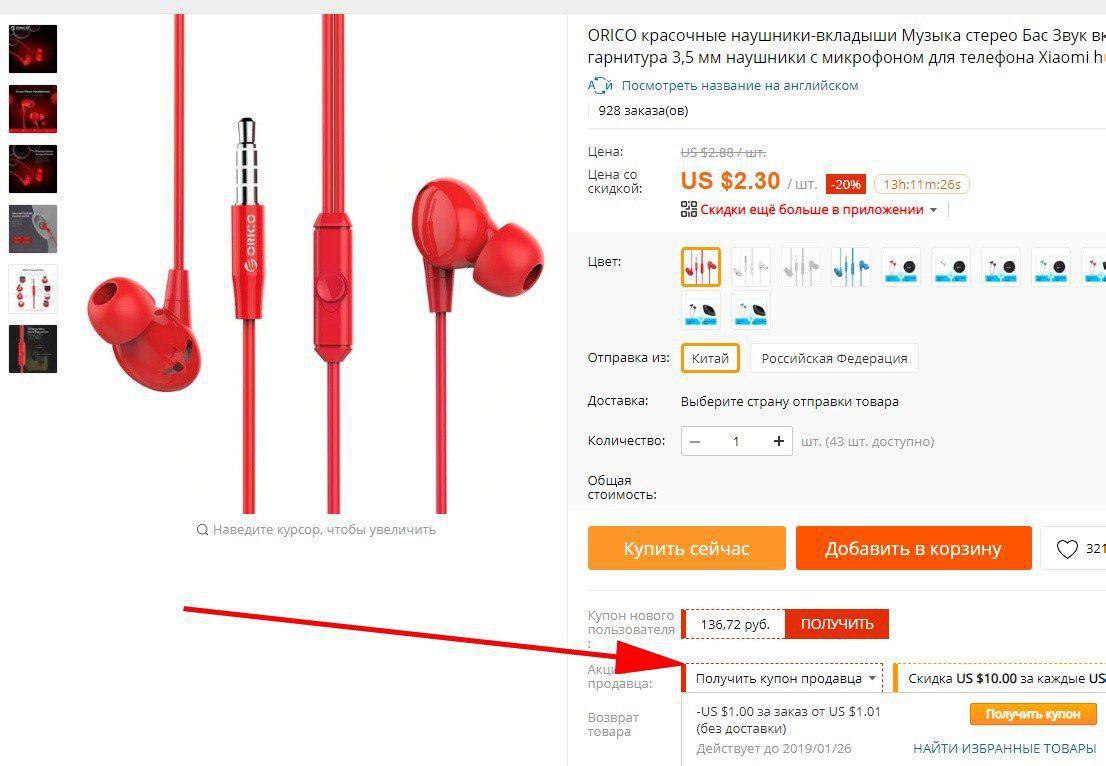Click the translate icon next to English title link

pyautogui.click(x=600, y=85)
